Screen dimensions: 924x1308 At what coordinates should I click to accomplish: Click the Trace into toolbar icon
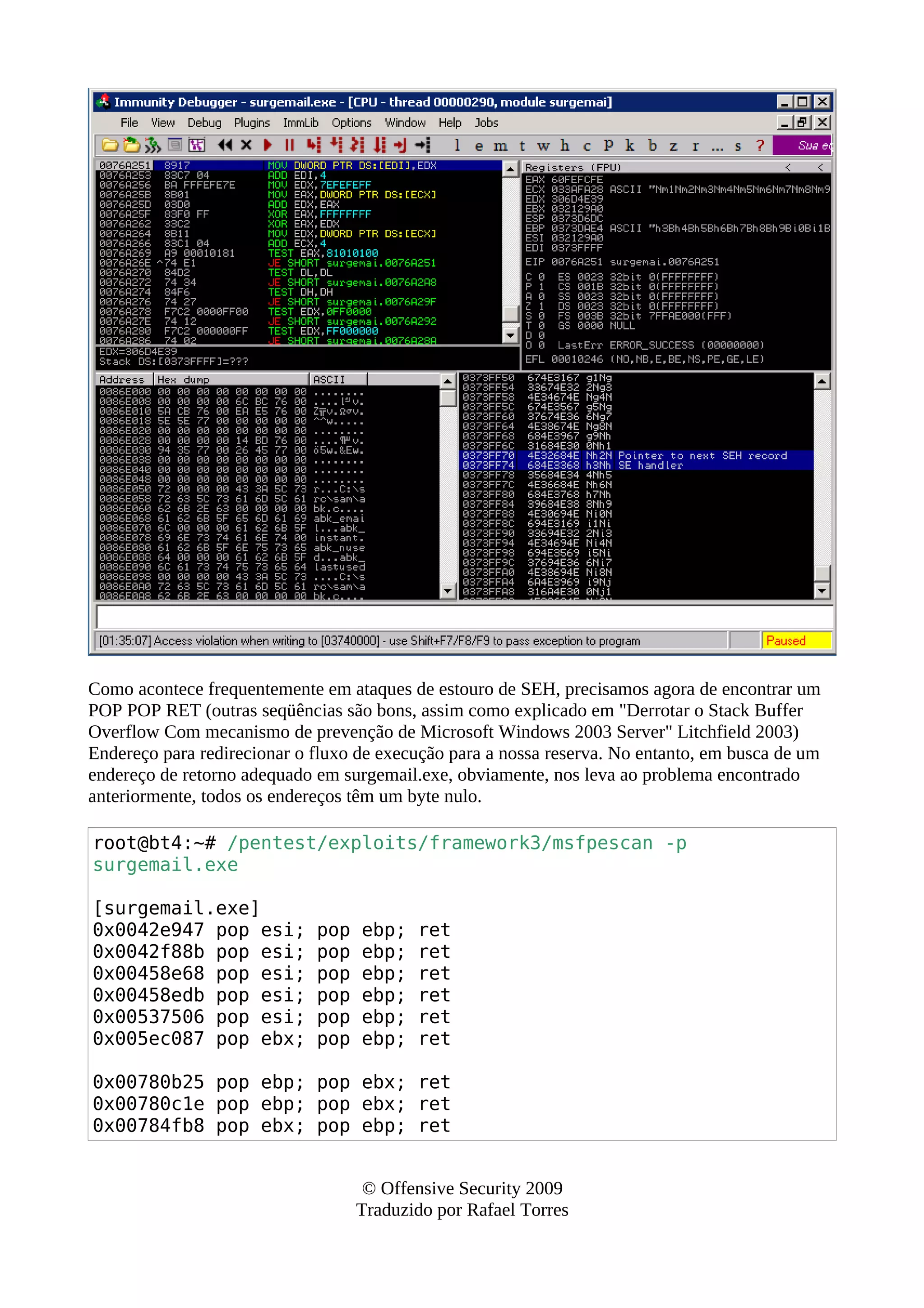(x=357, y=145)
